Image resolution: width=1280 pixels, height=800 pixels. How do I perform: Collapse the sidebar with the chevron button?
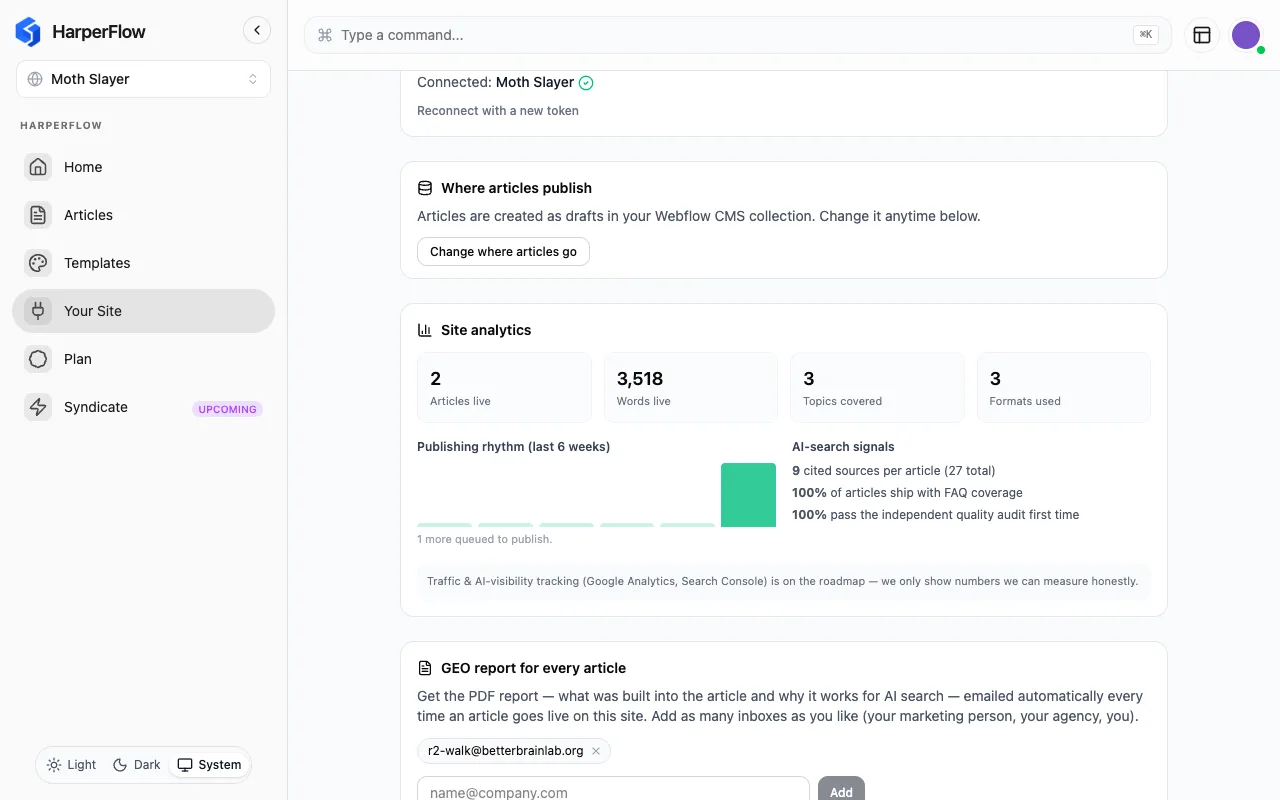tap(257, 30)
